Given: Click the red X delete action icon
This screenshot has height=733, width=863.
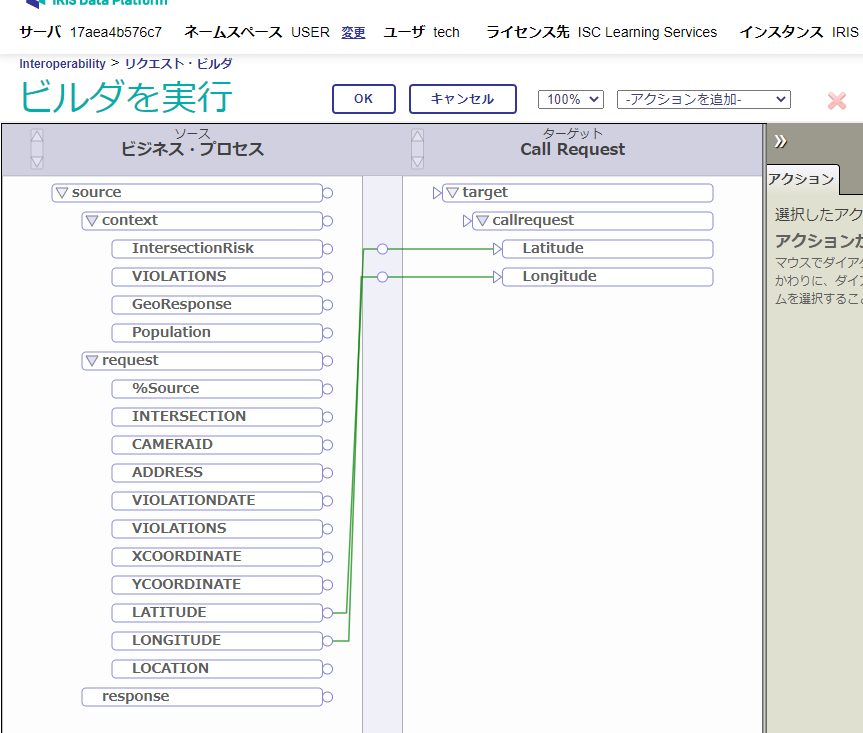Looking at the screenshot, I should point(837,100).
